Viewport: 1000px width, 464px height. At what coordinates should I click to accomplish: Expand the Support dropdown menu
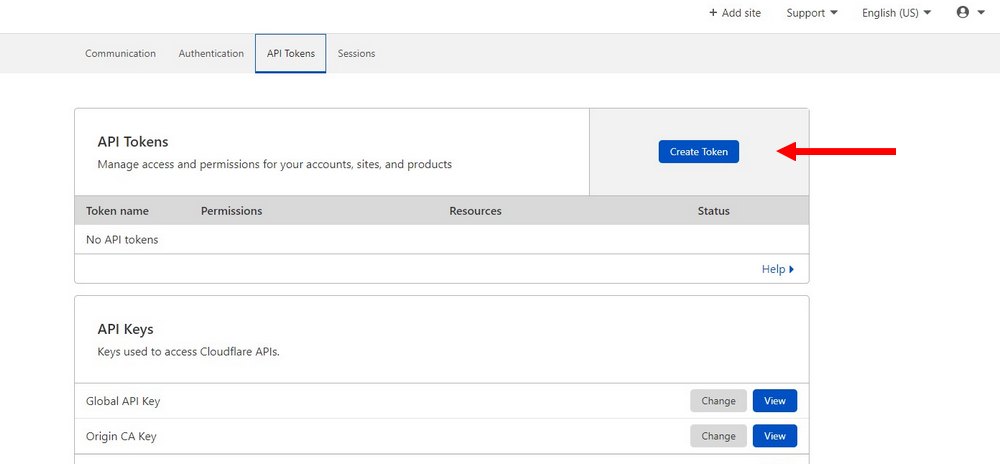pyautogui.click(x=812, y=13)
